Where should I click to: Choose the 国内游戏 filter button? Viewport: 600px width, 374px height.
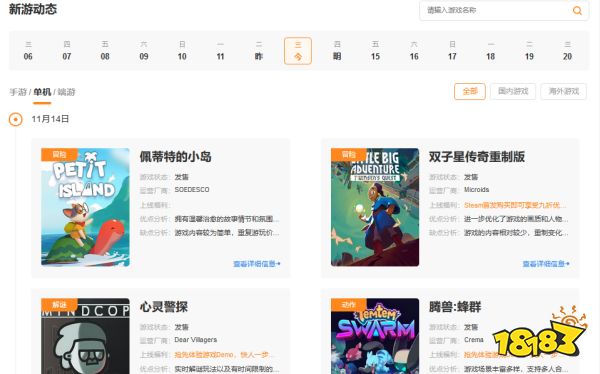tap(513, 91)
